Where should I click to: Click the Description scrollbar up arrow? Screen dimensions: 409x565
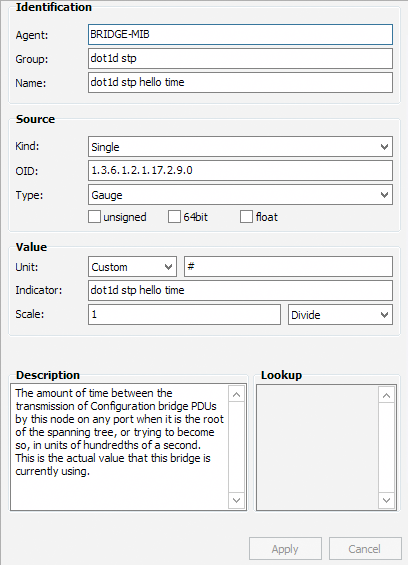[236, 395]
